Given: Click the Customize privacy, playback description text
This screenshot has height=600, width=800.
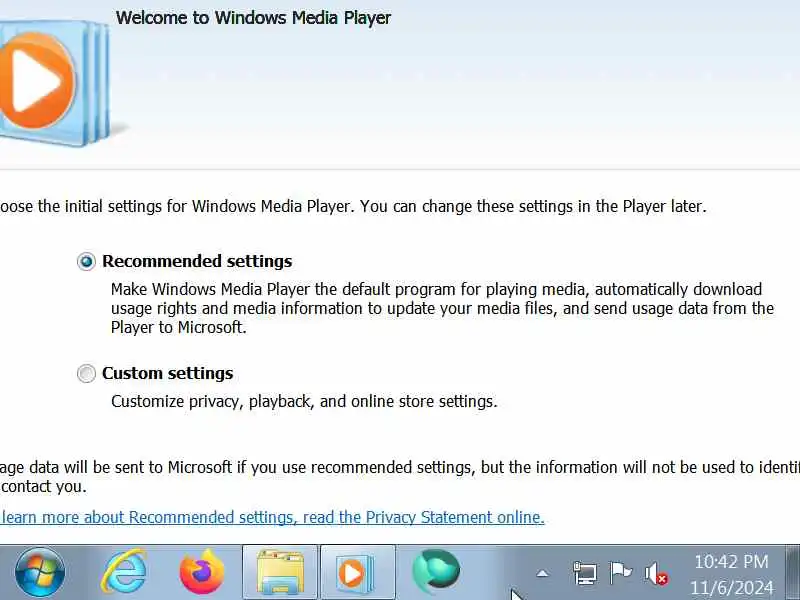Looking at the screenshot, I should tap(304, 402).
